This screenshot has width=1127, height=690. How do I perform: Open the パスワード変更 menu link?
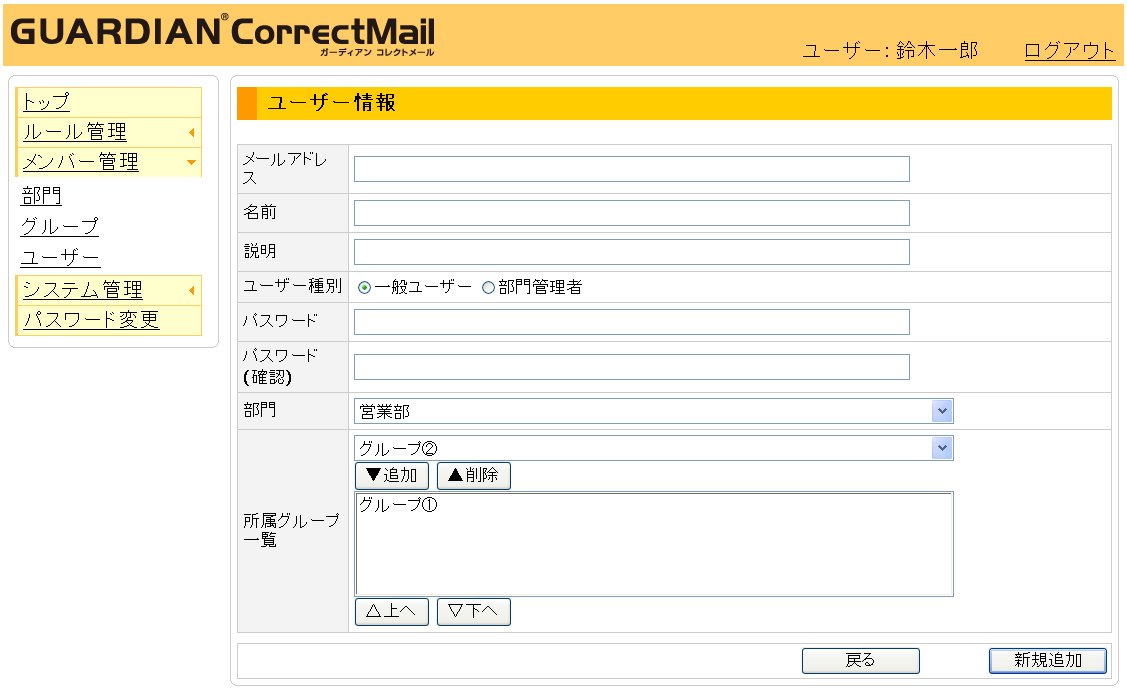point(91,319)
